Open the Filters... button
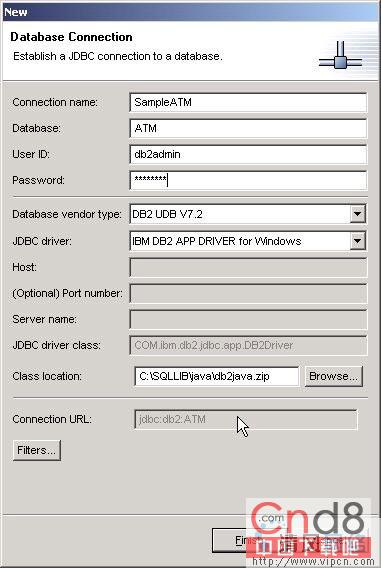 [37, 450]
